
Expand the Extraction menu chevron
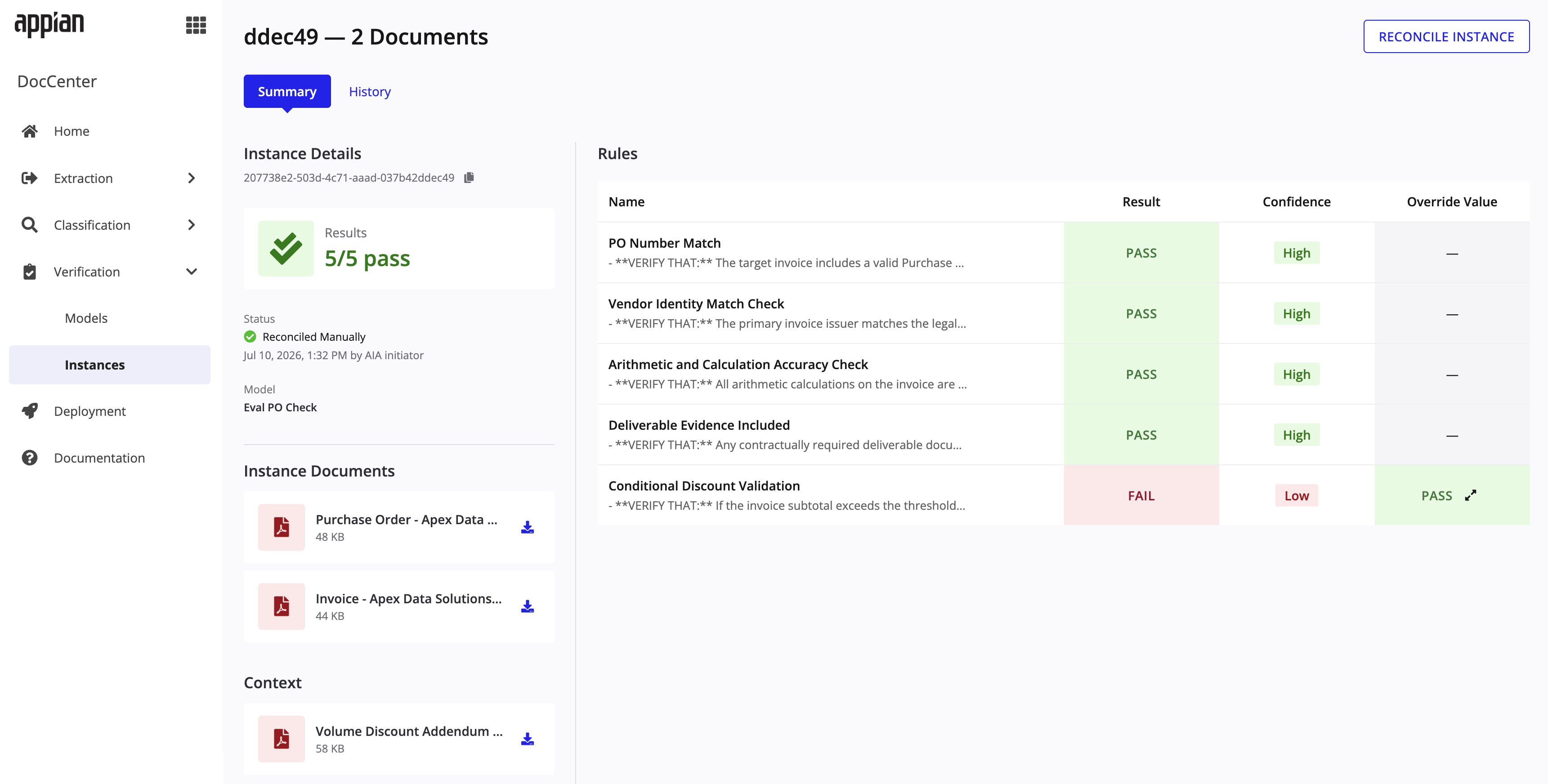(191, 178)
